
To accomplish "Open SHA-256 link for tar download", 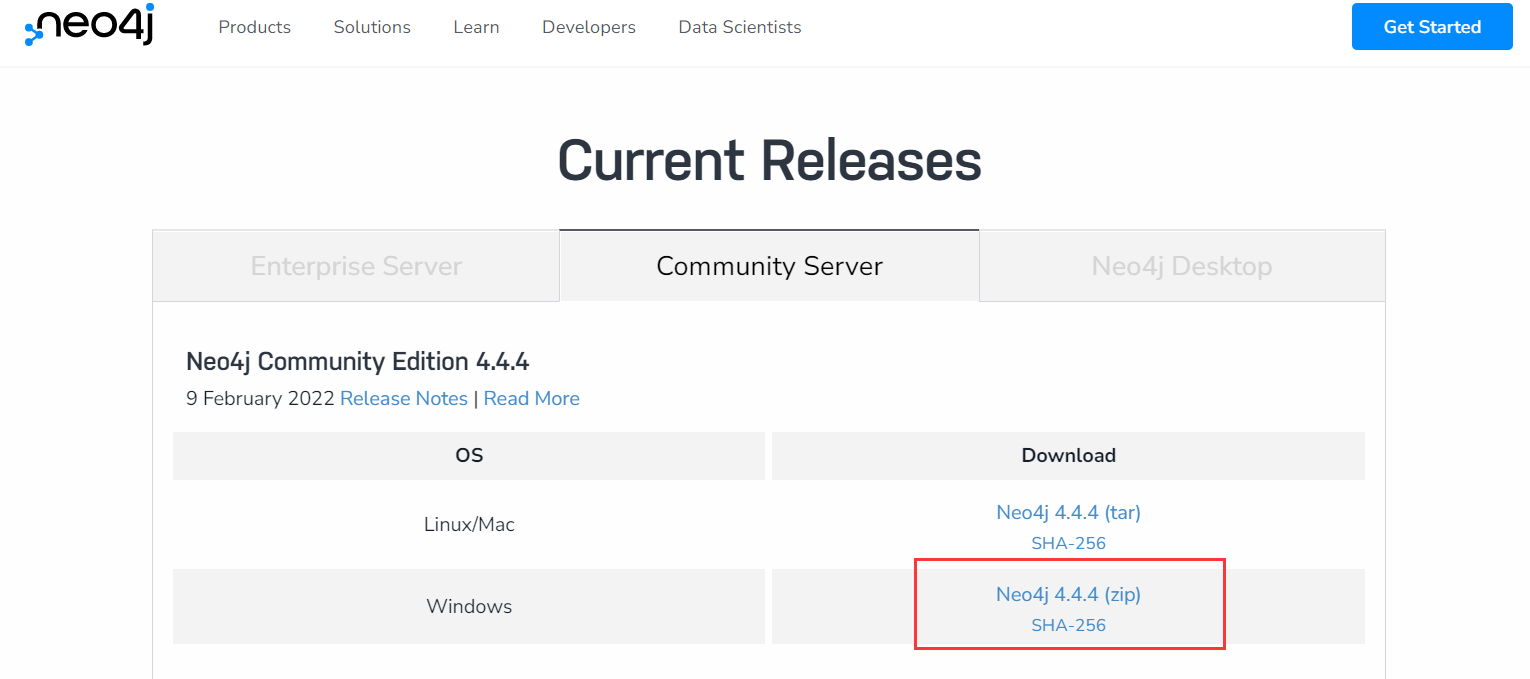I will pyautogui.click(x=1068, y=544).
